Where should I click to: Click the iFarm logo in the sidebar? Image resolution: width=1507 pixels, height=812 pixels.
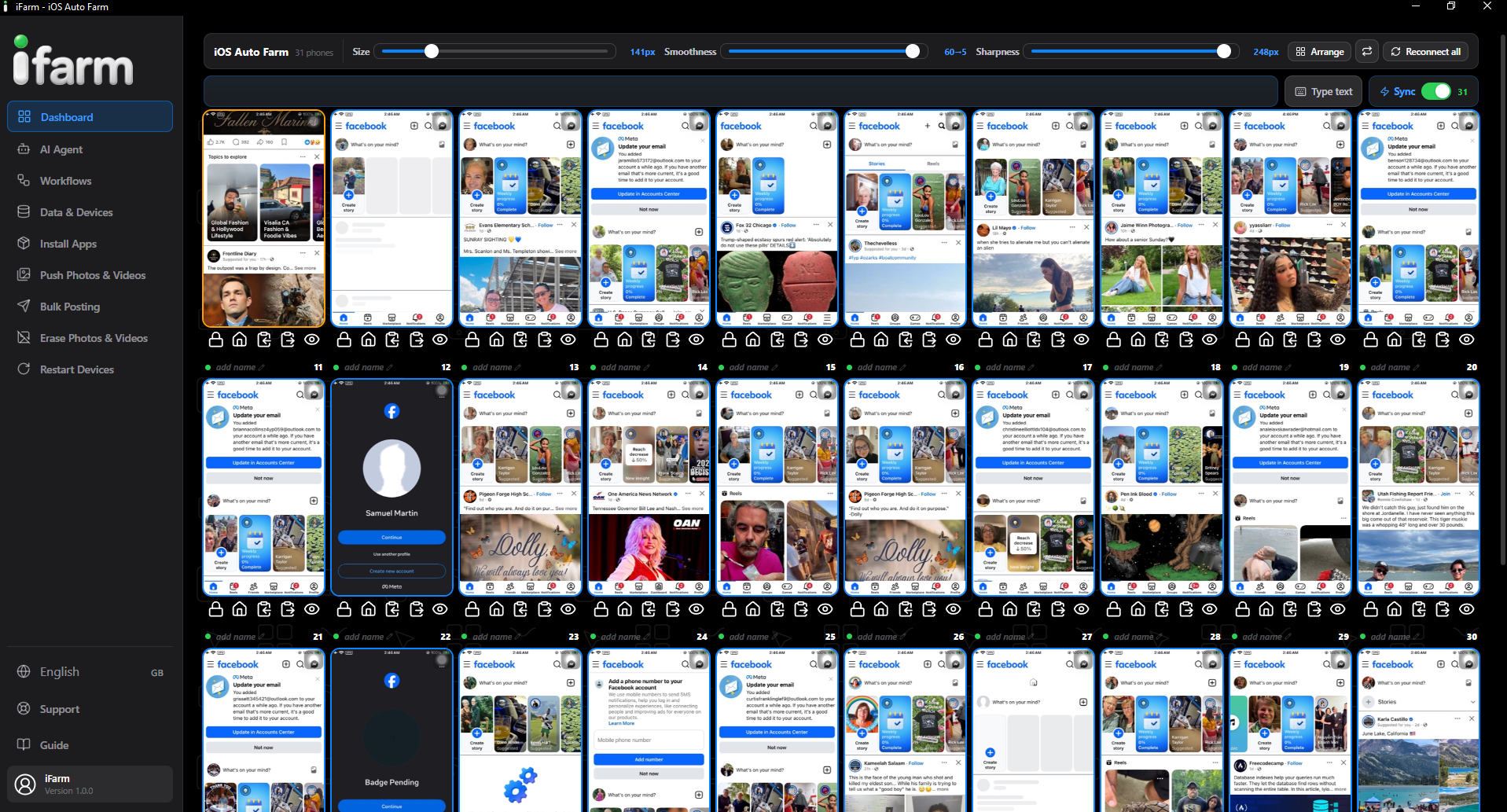(73, 61)
